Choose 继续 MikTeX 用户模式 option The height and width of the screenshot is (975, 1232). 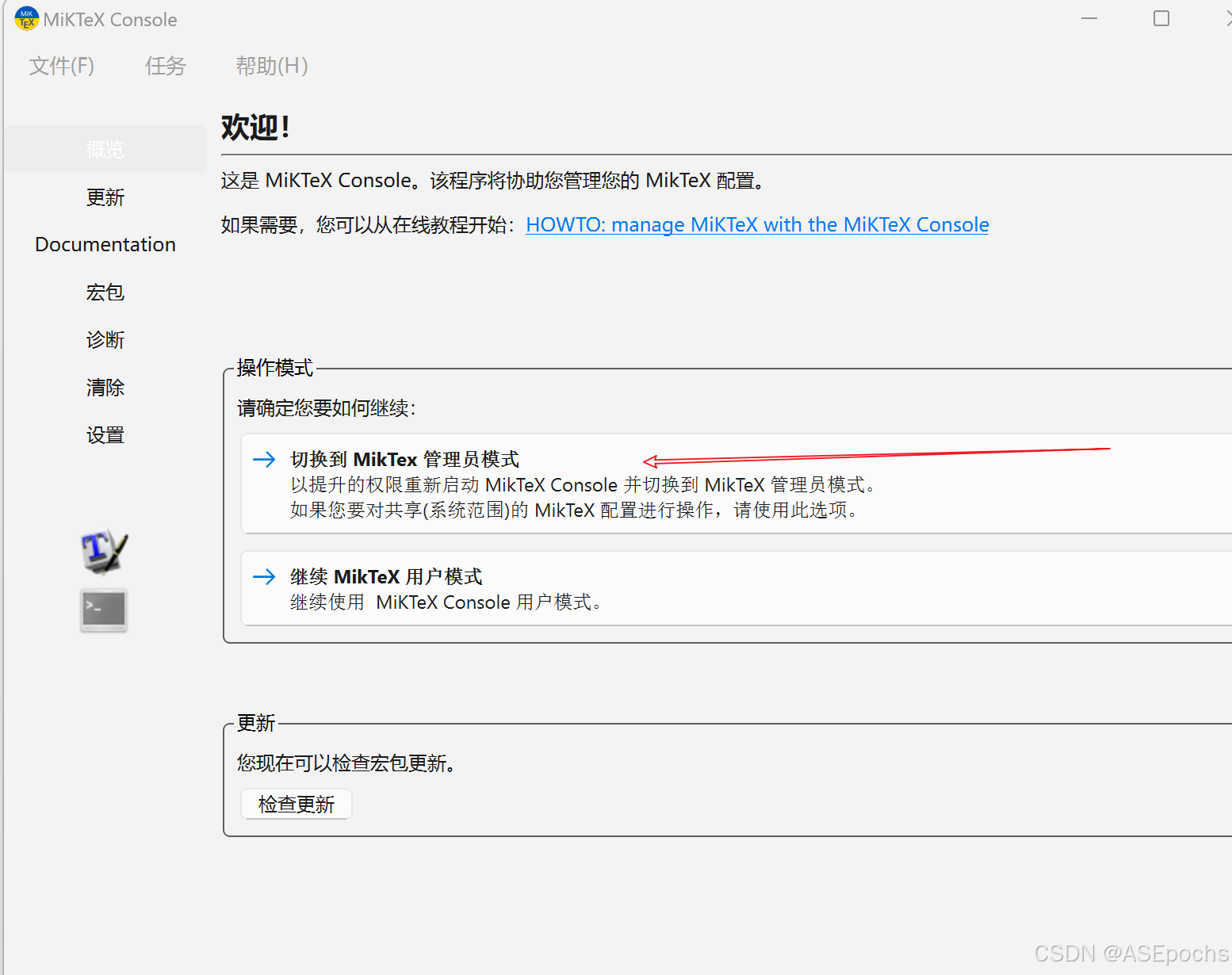[x=737, y=588]
